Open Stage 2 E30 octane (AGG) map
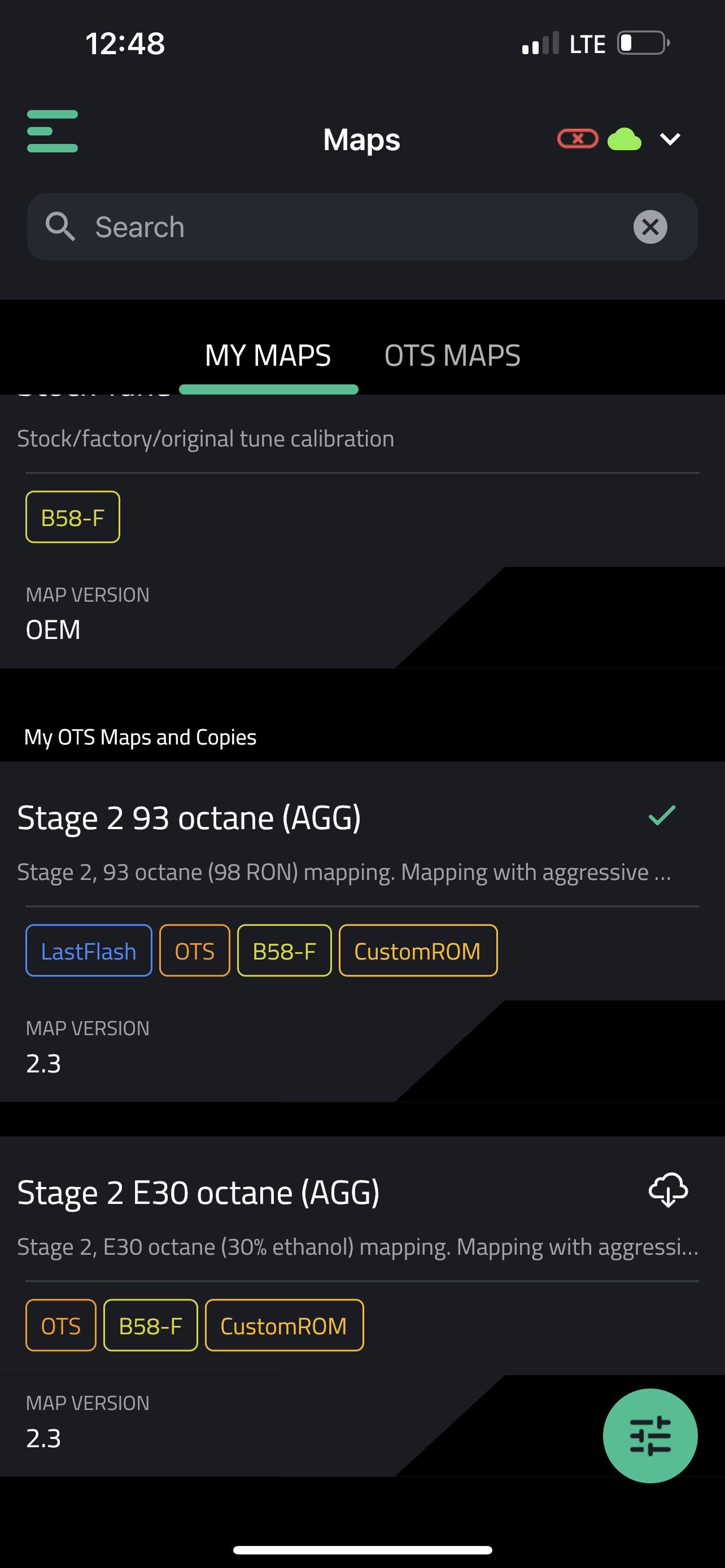The height and width of the screenshot is (1568, 725). pyautogui.click(x=198, y=1193)
